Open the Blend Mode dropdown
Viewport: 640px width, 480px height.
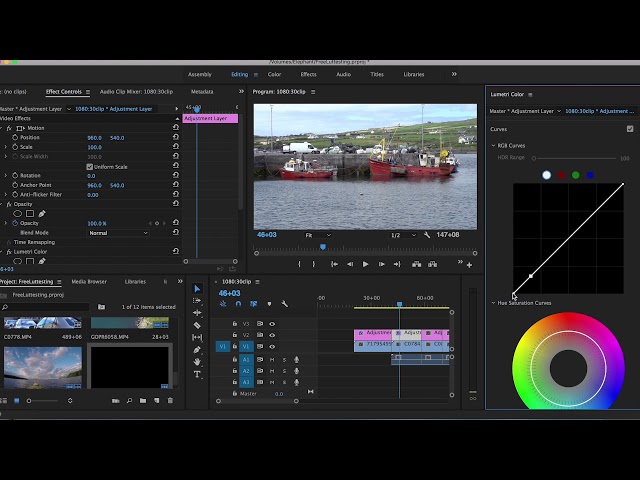pos(118,233)
